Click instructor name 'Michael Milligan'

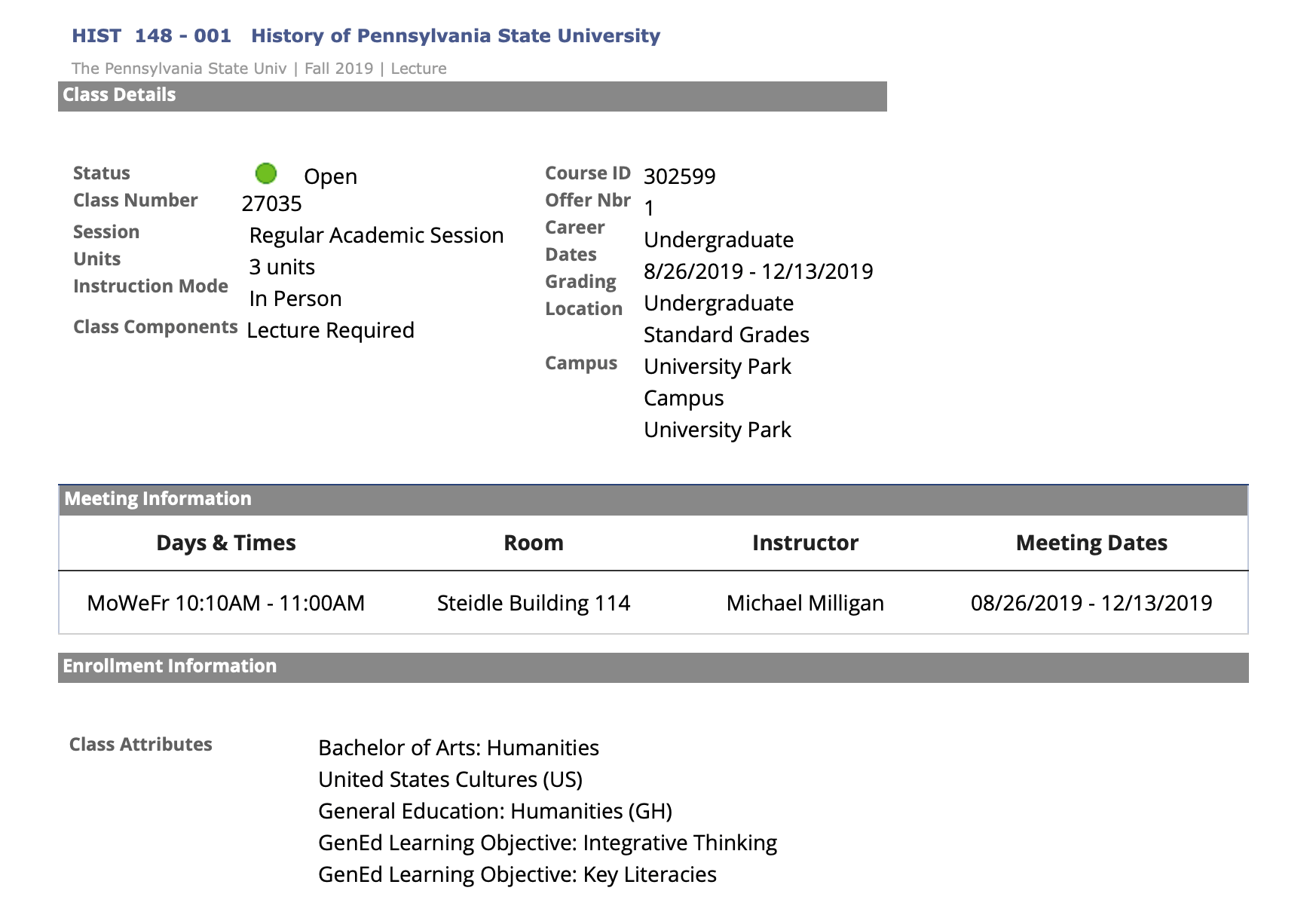click(x=805, y=603)
